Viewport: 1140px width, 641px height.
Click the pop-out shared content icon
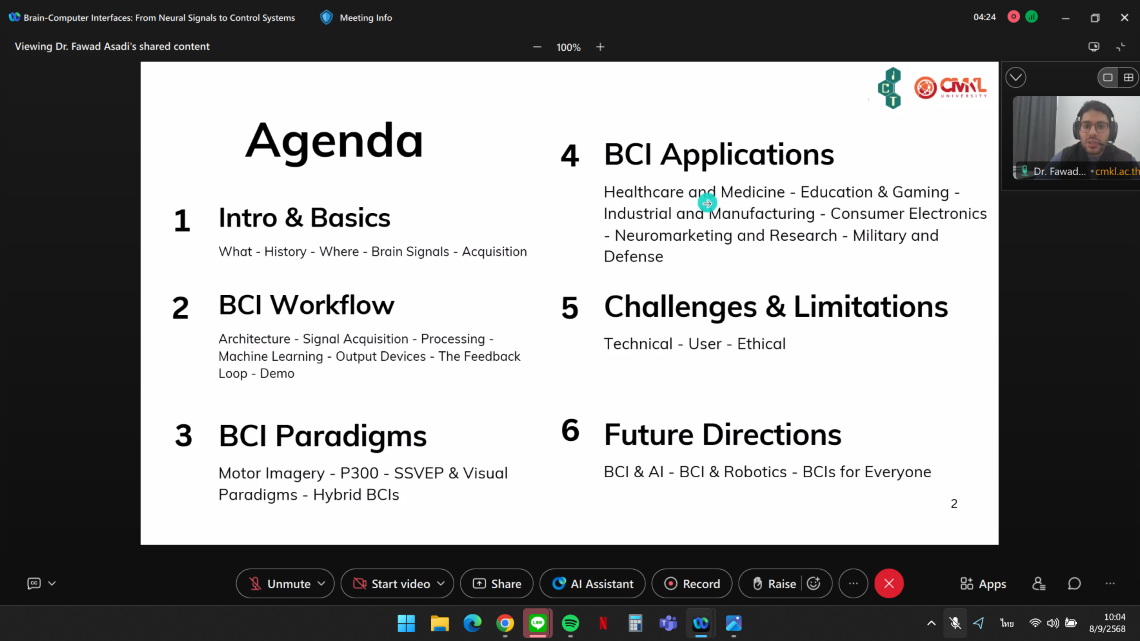(x=1093, y=47)
